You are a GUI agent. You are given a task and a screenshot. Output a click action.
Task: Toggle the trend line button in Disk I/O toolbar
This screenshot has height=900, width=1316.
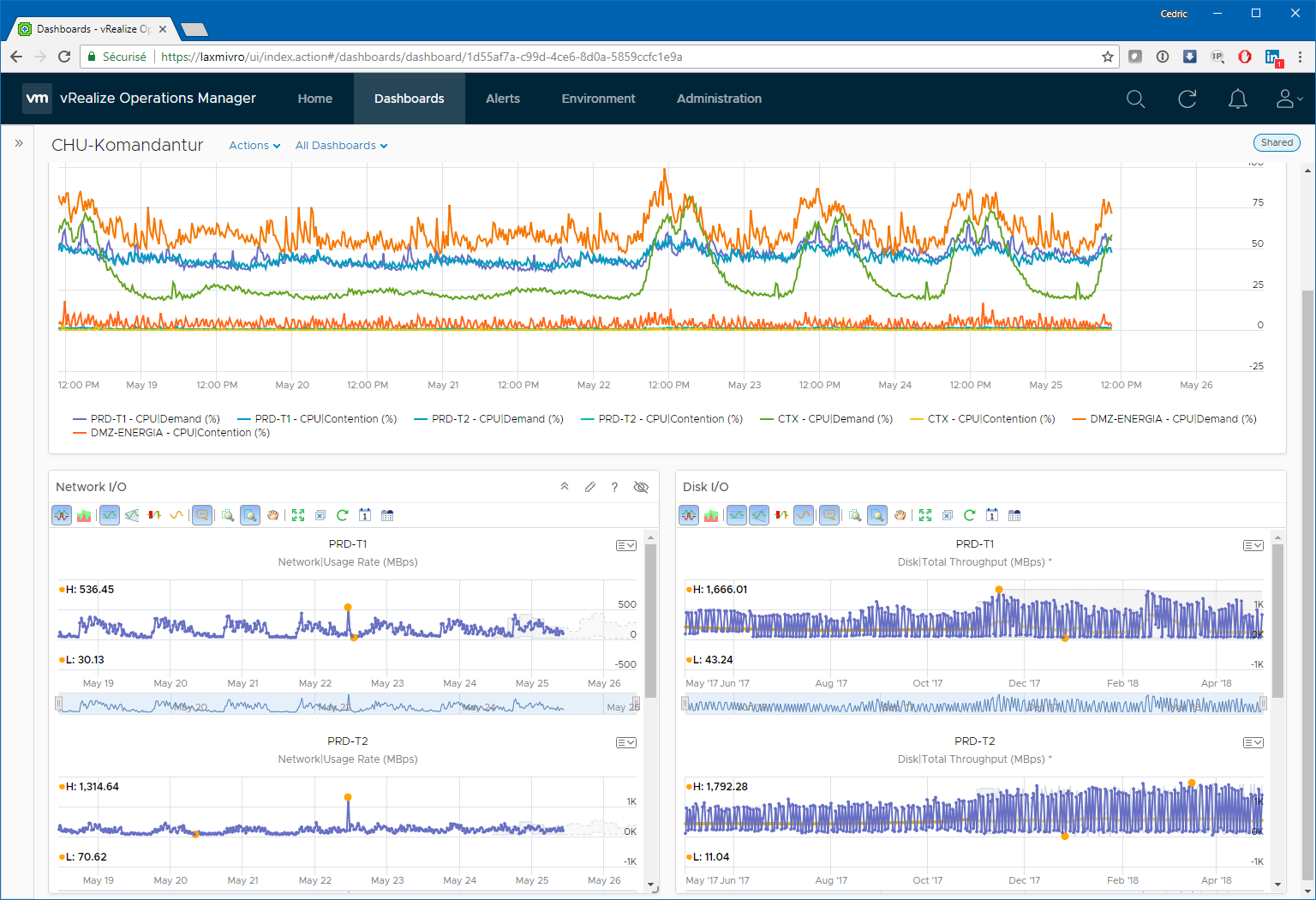pos(804,515)
